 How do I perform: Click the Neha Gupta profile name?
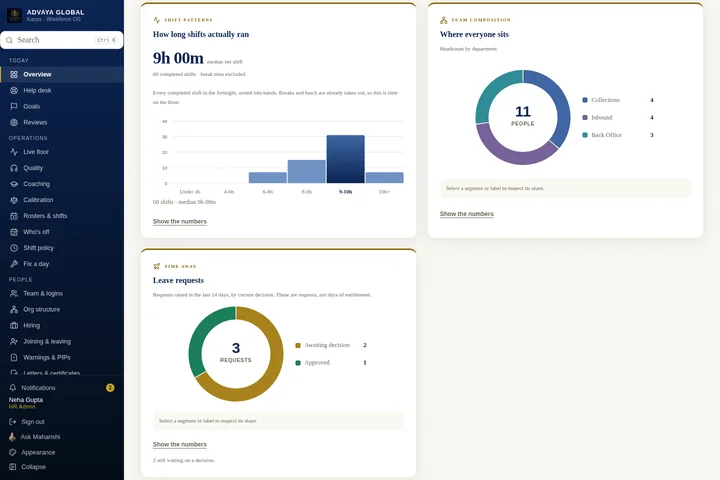pos(26,400)
